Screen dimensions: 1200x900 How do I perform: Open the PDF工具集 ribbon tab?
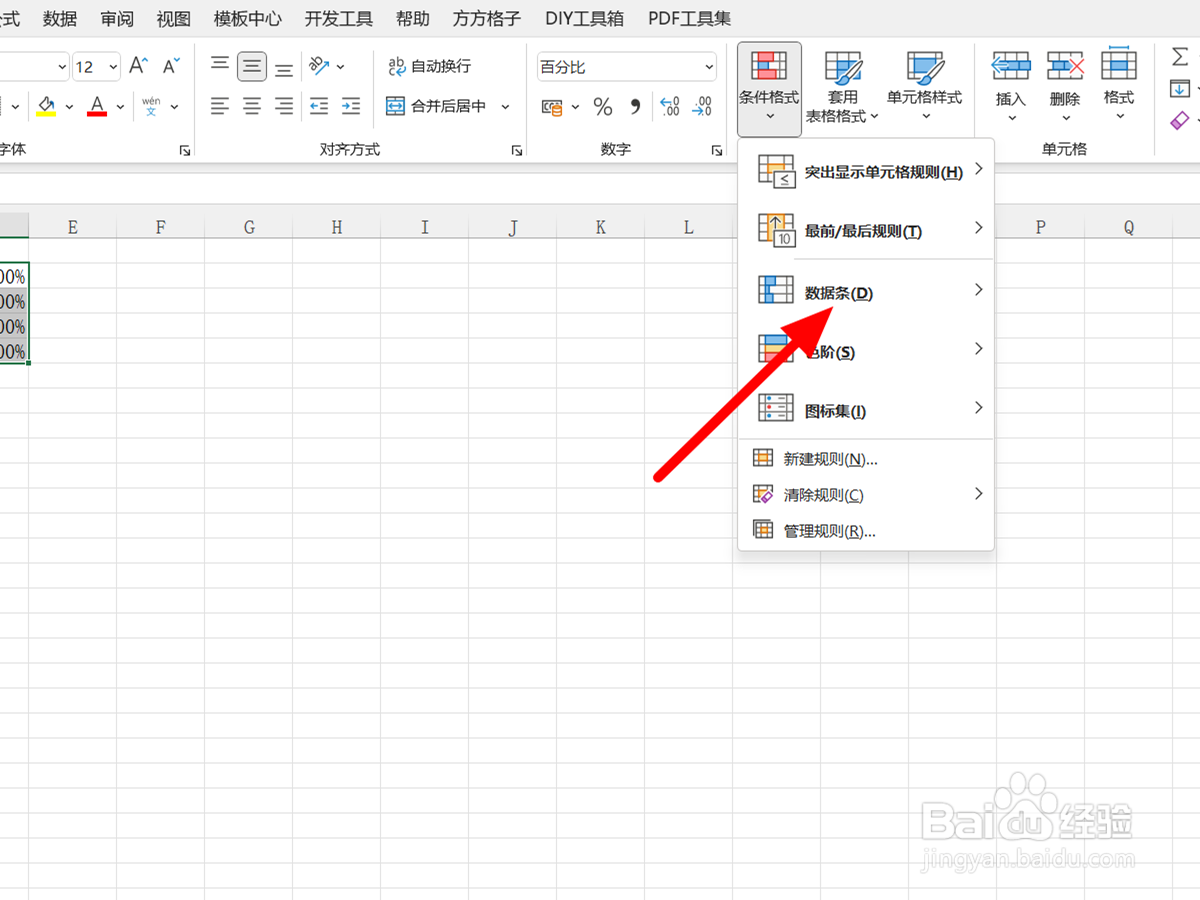click(x=689, y=19)
